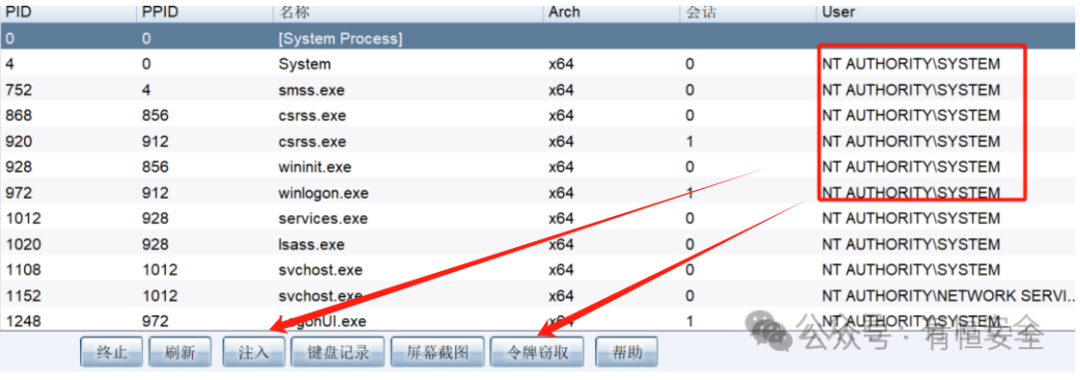1080x380 pixels.
Task: Click the User cell of lsass.exe row
Action: coord(911,244)
